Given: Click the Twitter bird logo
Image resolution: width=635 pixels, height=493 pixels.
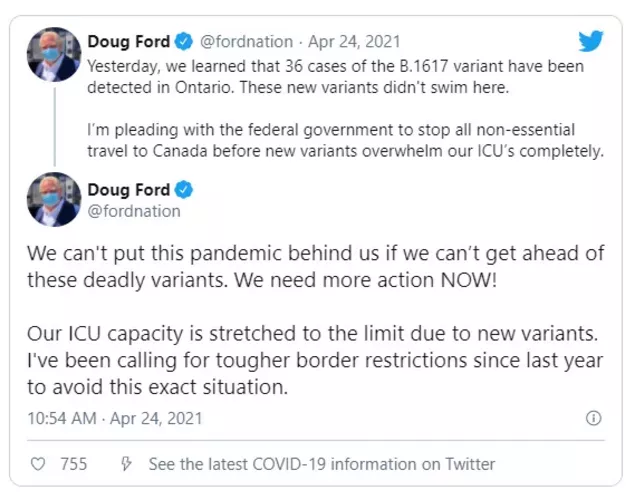Looking at the screenshot, I should click(x=591, y=41).
